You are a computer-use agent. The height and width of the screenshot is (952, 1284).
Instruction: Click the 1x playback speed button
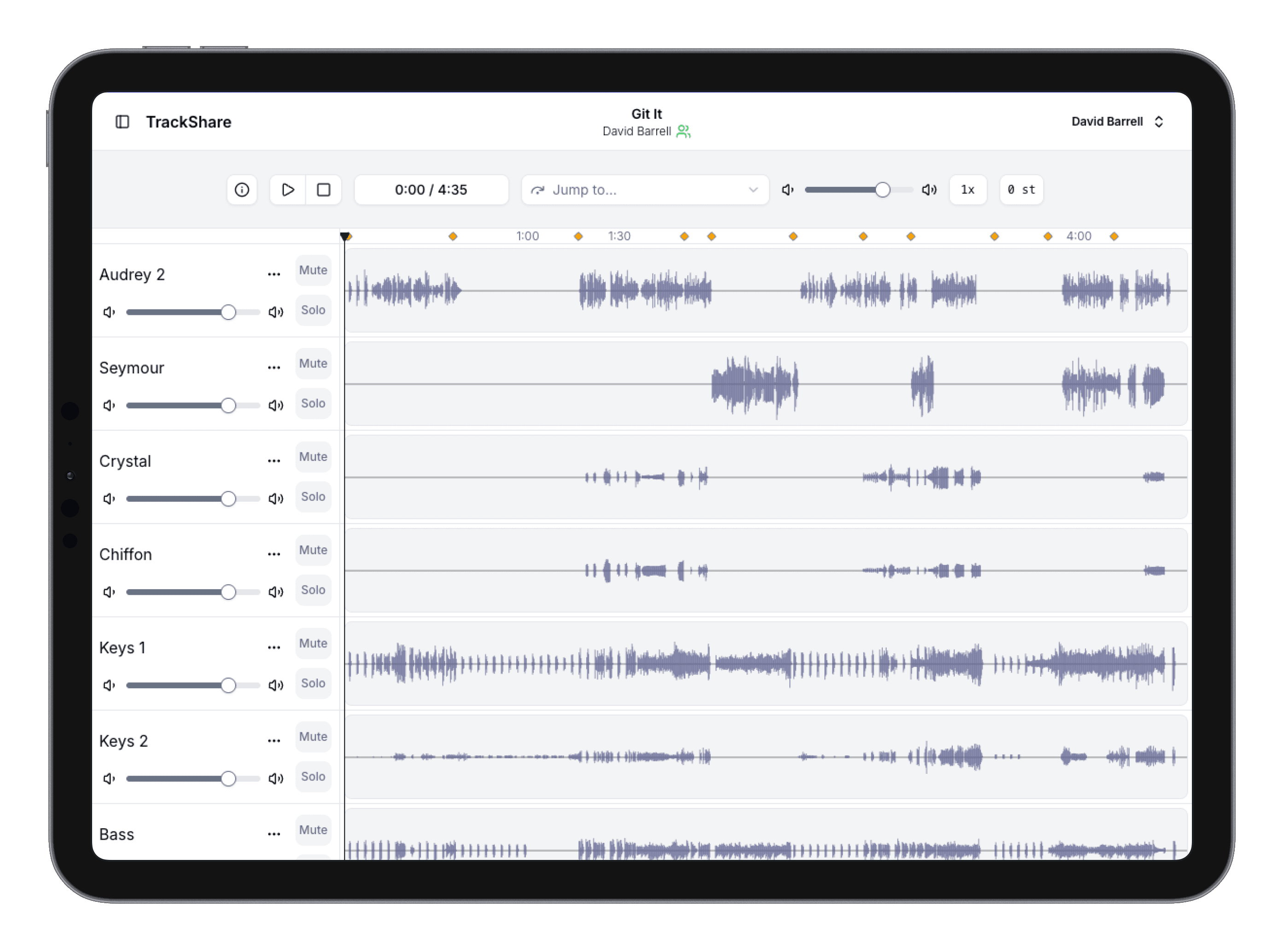coord(968,190)
